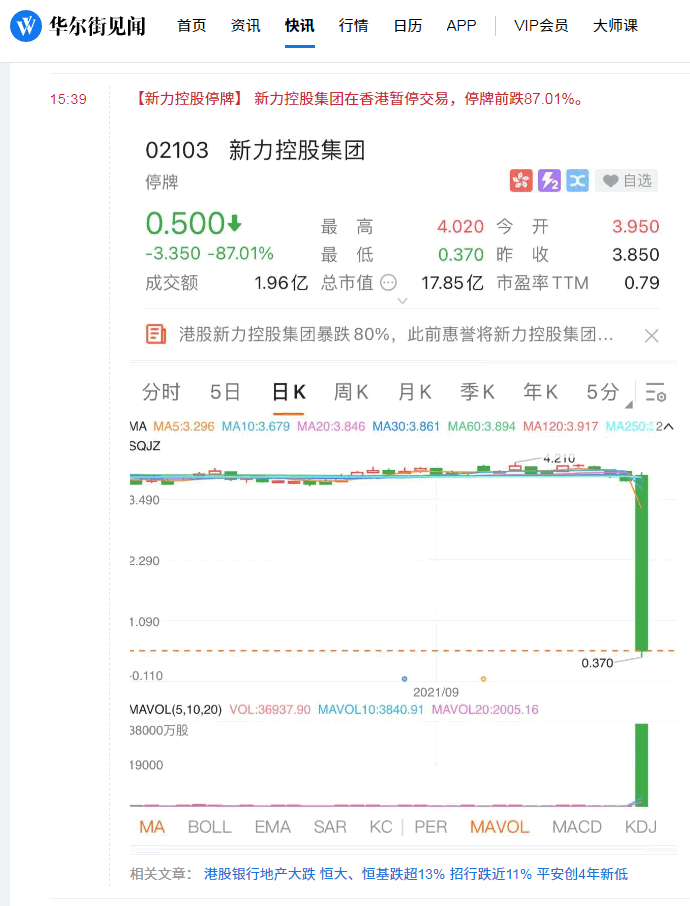Open the APP nav link

[461, 26]
